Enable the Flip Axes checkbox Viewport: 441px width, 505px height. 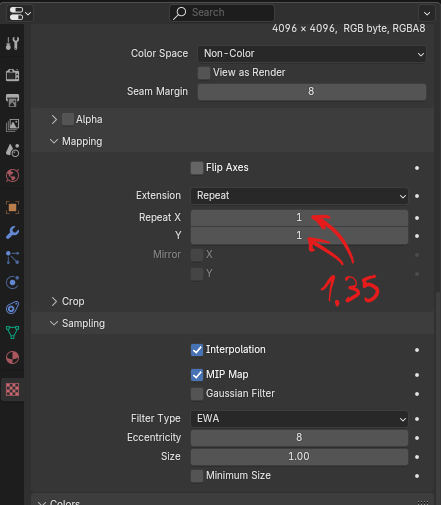197,168
